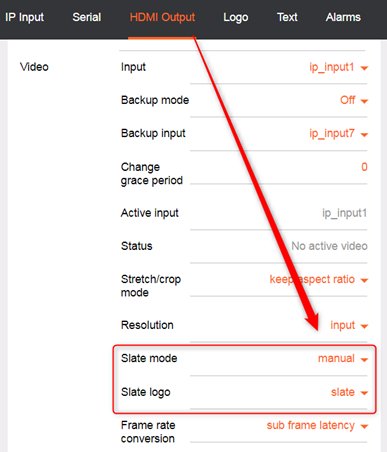Expand the Slate logo dropdown showing slate

click(x=349, y=392)
